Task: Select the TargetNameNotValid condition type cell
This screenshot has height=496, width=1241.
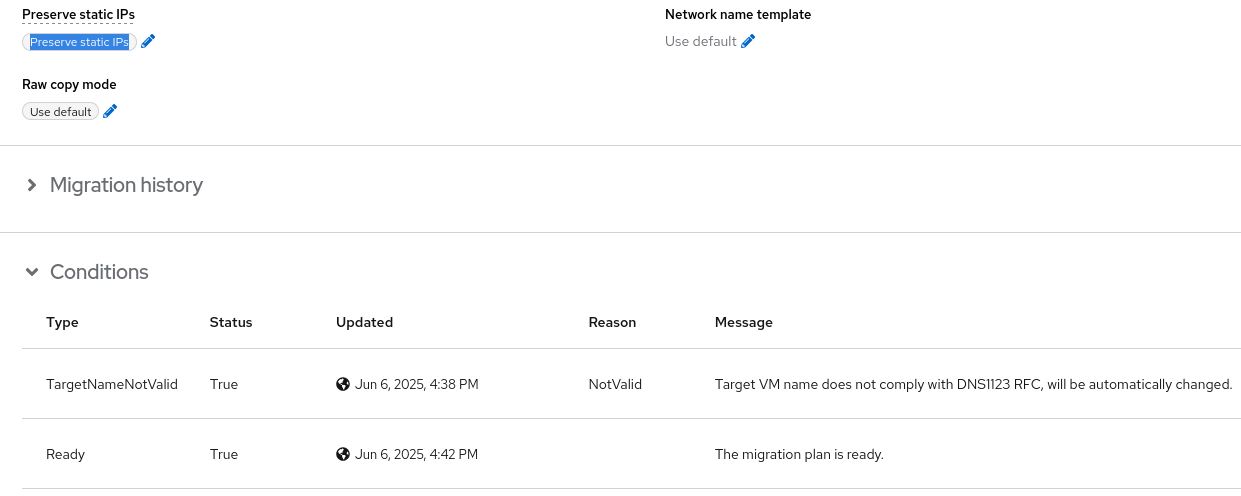Action: pyautogui.click(x=112, y=384)
